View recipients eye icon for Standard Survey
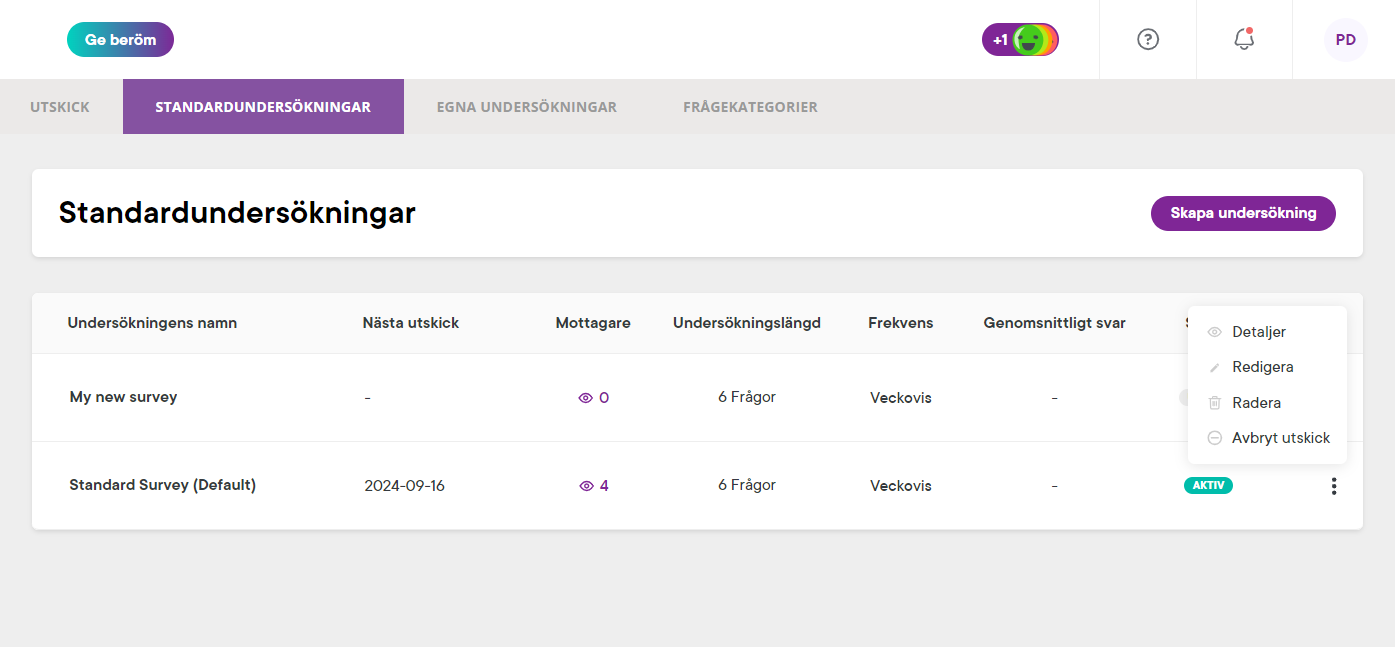 click(x=586, y=486)
